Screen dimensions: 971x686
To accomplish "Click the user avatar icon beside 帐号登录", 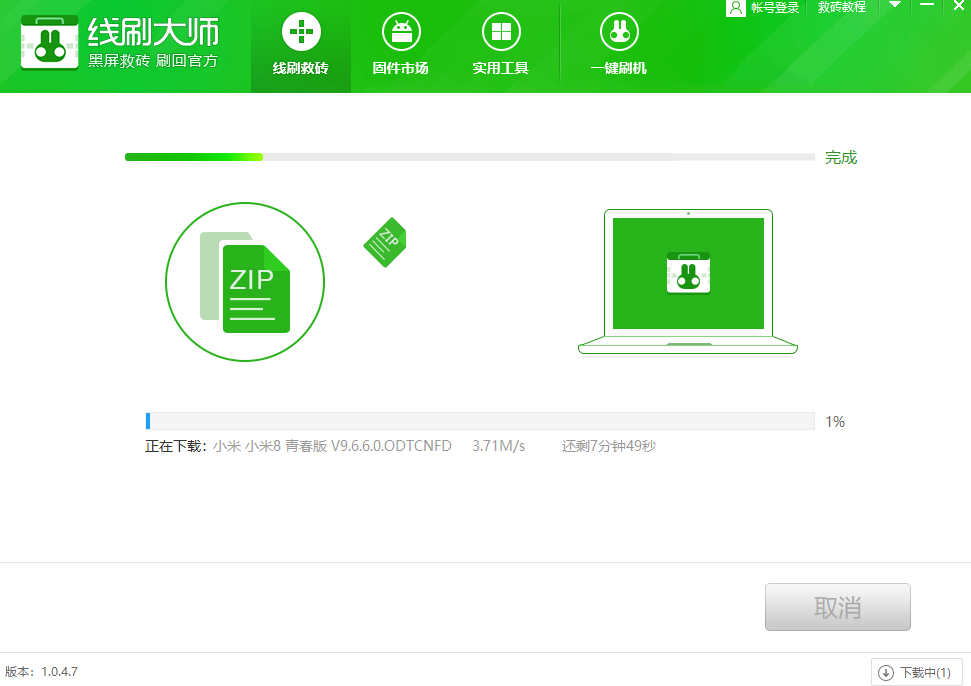I will point(736,7).
